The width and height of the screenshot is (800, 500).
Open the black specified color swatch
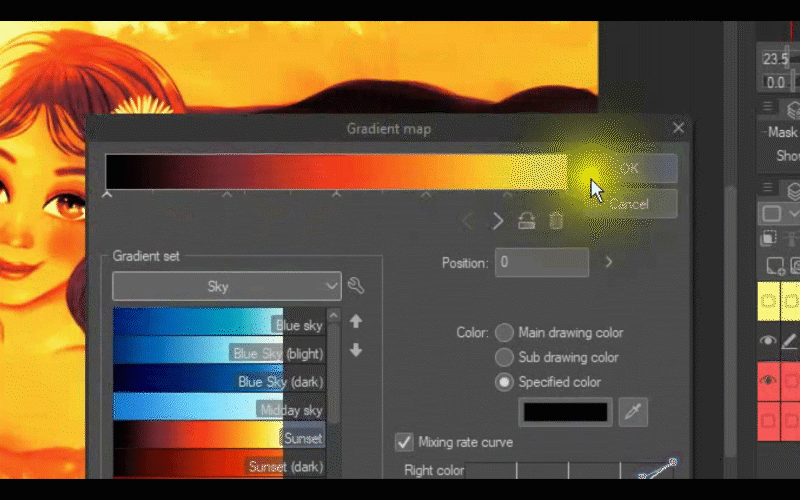565,412
